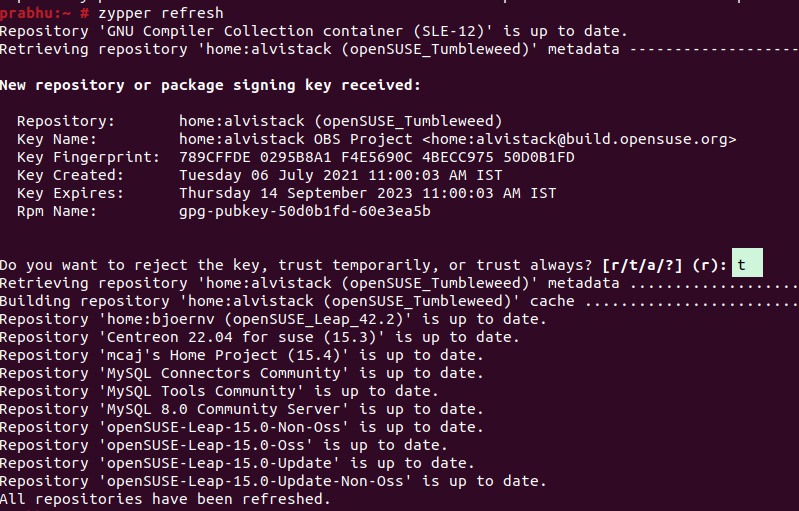Click the 'MySQL Tools Community' repository line
Image resolution: width=799 pixels, height=511 pixels.
219,391
